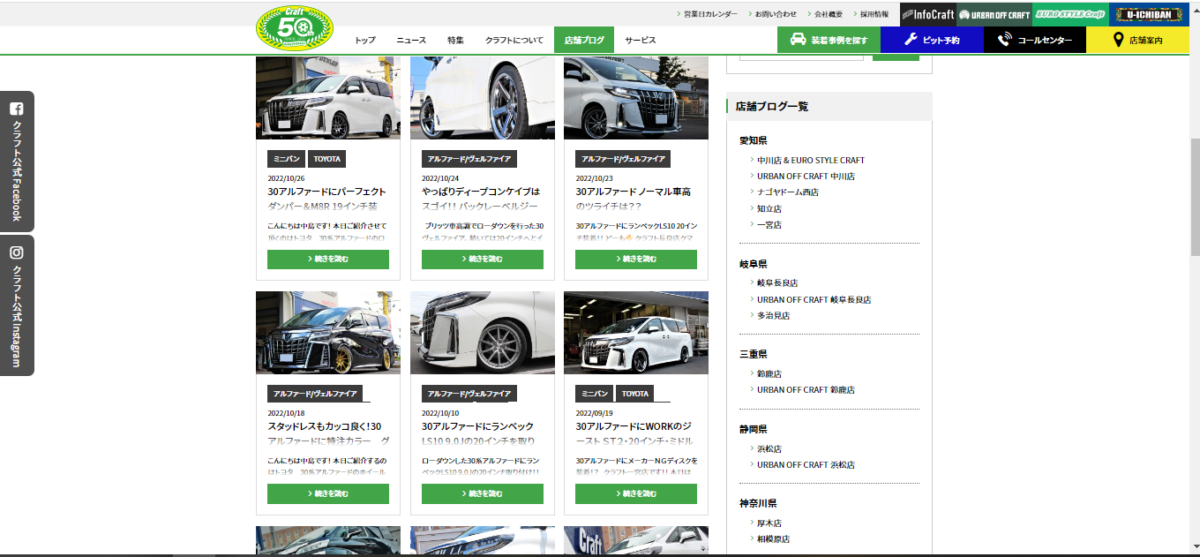Open the 営業日カレンダー link
This screenshot has height=557, width=1200.
click(x=710, y=14)
